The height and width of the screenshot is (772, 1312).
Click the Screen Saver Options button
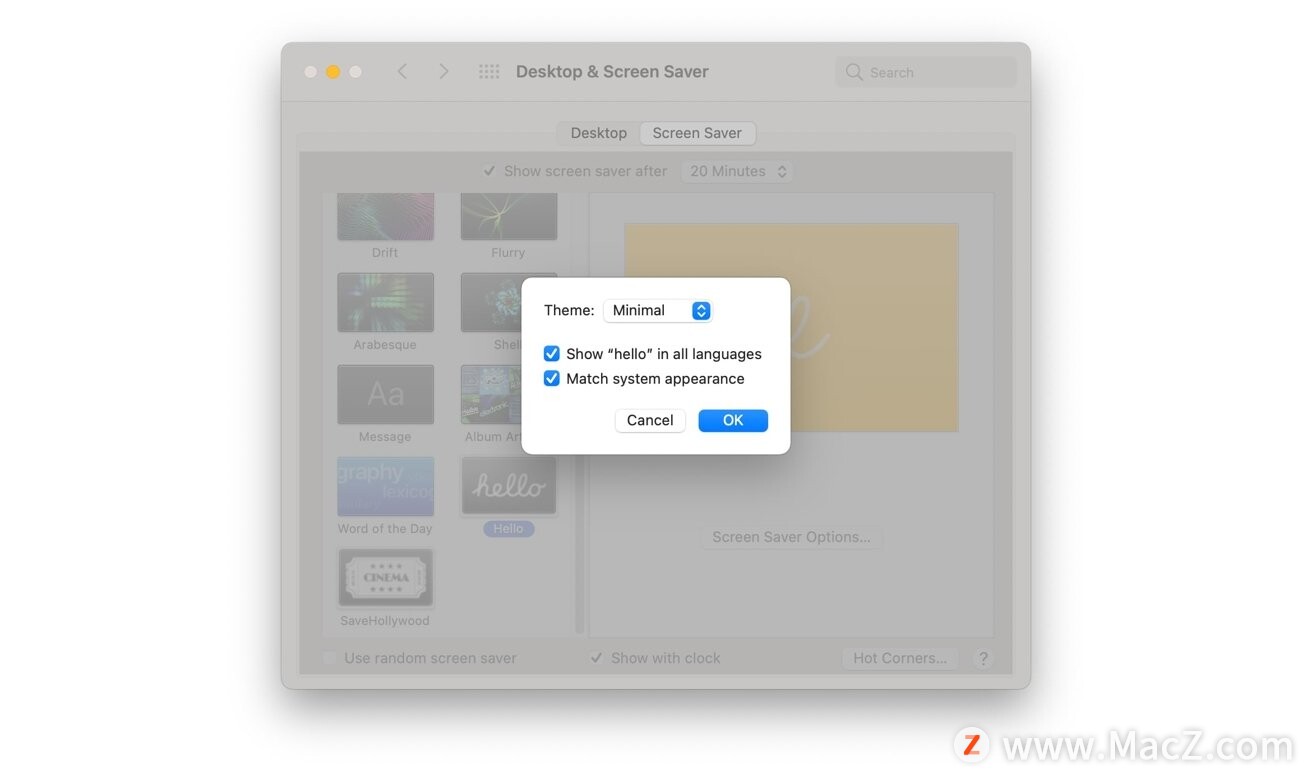click(x=791, y=537)
